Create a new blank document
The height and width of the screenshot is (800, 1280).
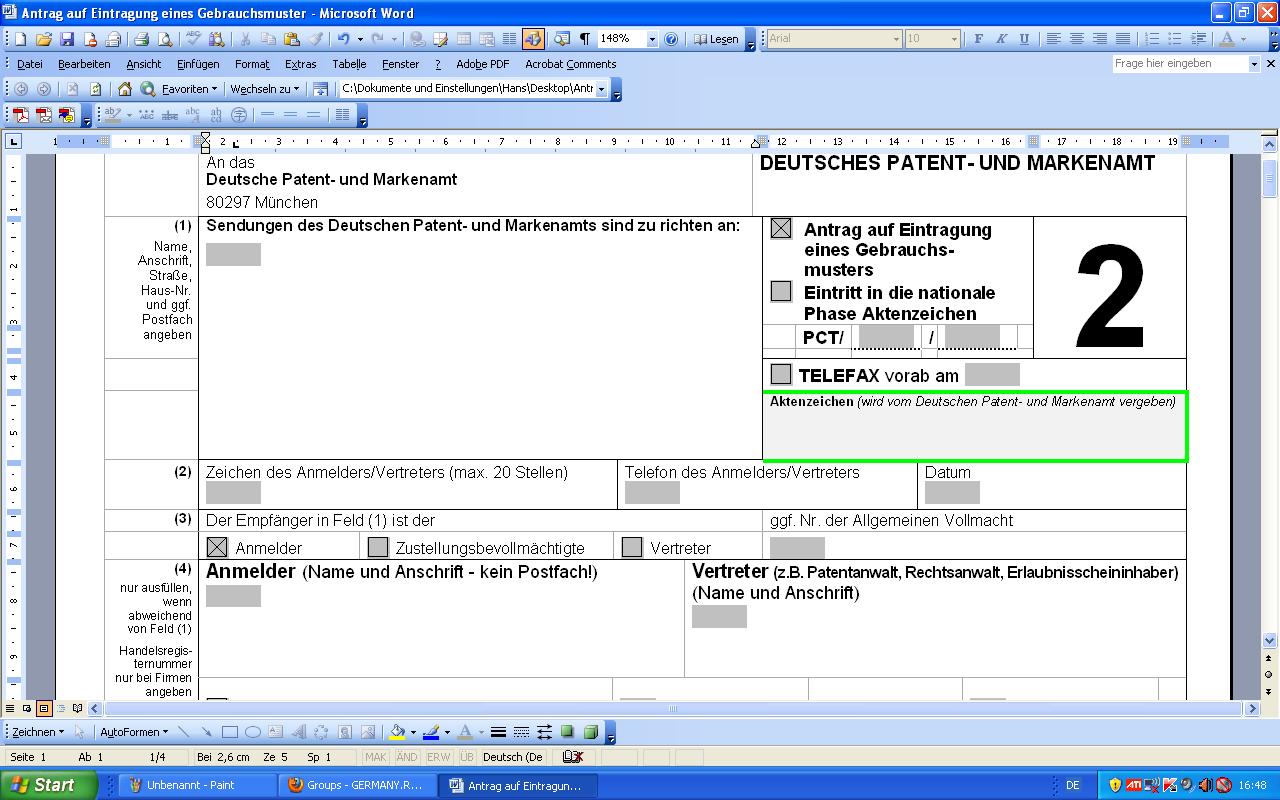coord(20,39)
